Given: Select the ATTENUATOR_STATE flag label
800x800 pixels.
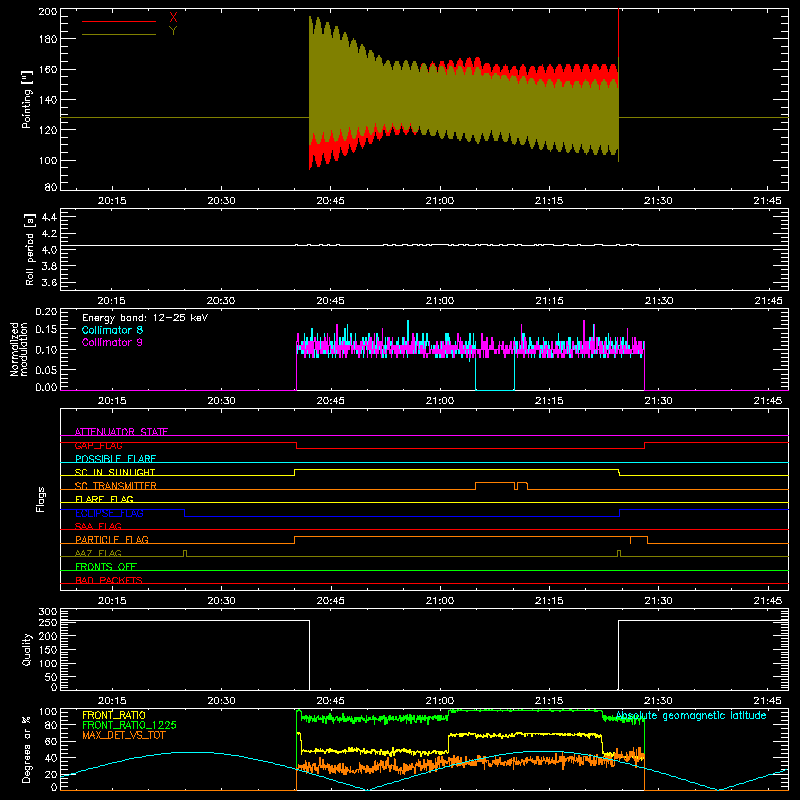Looking at the screenshot, I should pos(121,432).
